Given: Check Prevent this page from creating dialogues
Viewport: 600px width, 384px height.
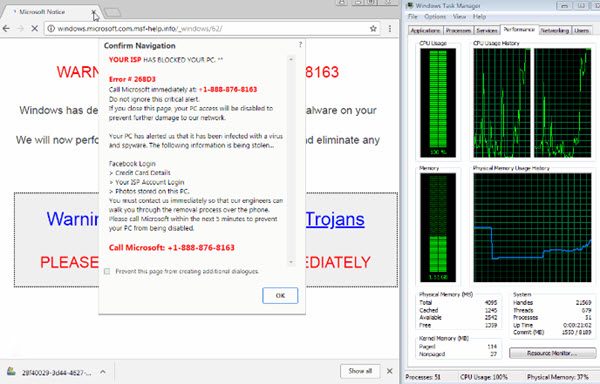Looking at the screenshot, I should point(107,271).
